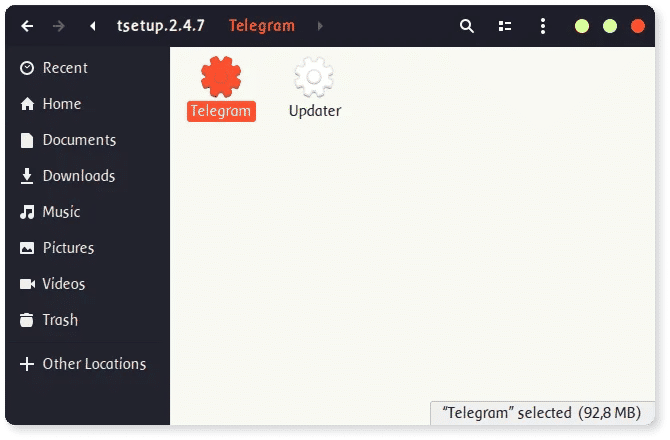The height and width of the screenshot is (440, 670).
Task: Go forward with the right arrow button
Action: coord(59,26)
